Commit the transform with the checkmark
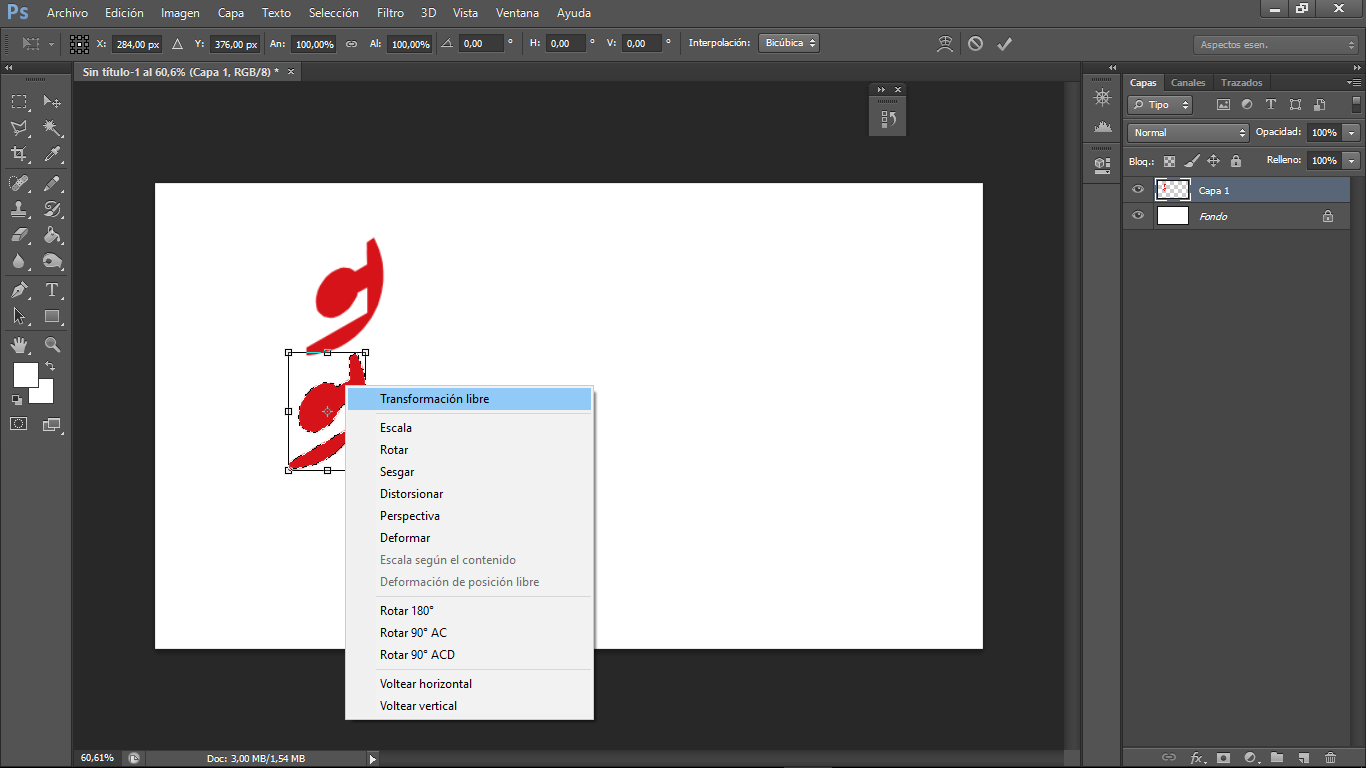Image resolution: width=1366 pixels, height=768 pixels. pos(1005,44)
